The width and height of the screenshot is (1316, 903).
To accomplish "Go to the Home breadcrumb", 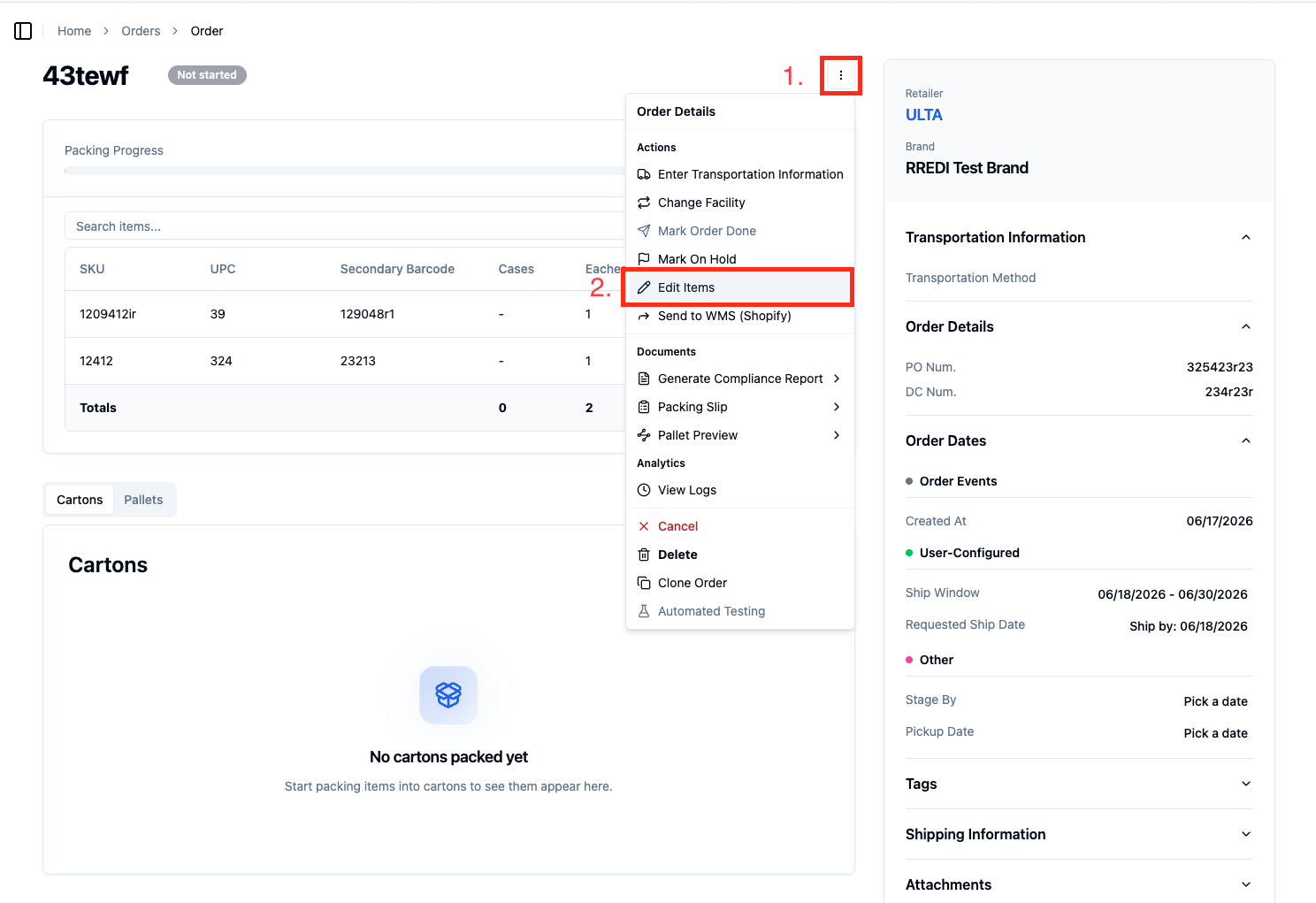I will [x=74, y=31].
